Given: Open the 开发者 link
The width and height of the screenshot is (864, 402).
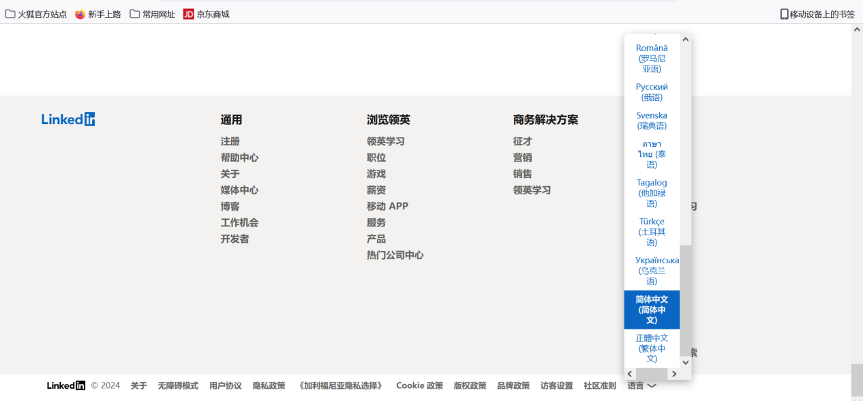Looking at the screenshot, I should pyautogui.click(x=235, y=239).
